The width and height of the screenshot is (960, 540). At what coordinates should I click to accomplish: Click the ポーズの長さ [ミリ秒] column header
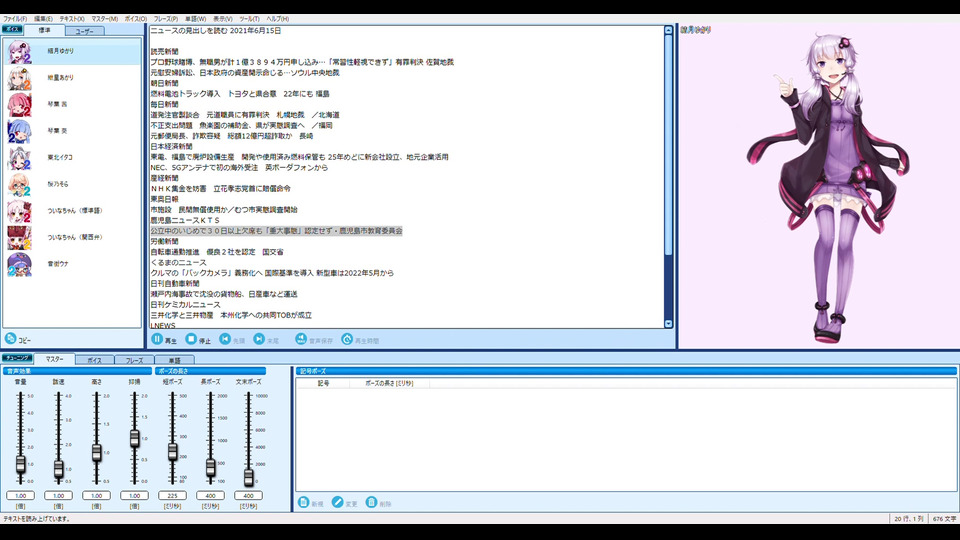[389, 383]
